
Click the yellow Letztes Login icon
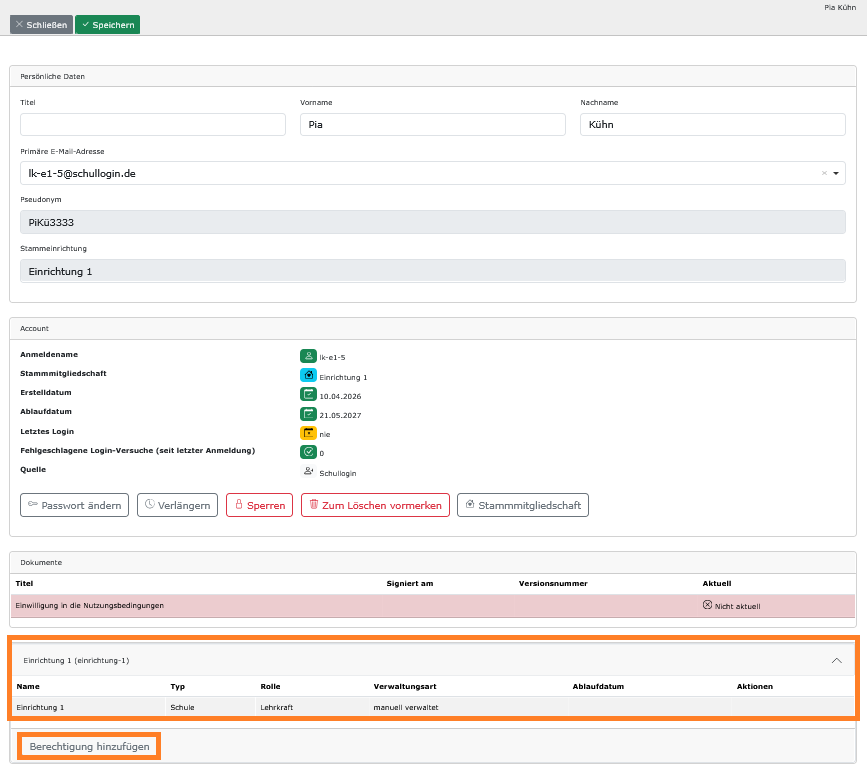(308, 433)
